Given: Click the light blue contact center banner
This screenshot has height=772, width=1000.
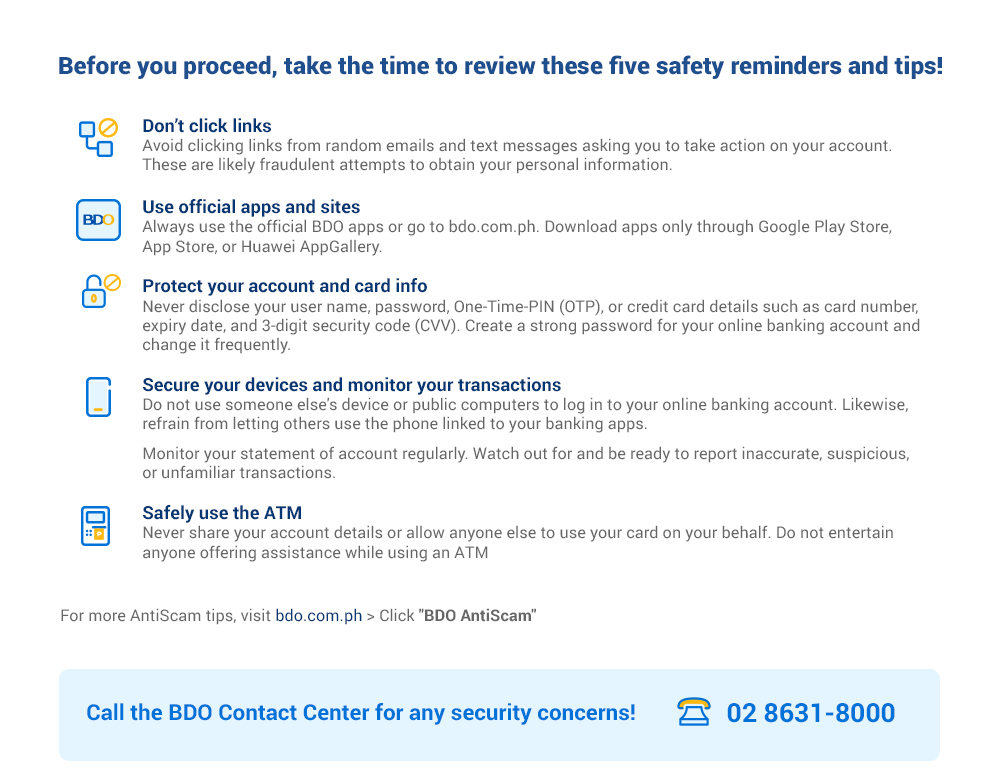Looking at the screenshot, I should pos(499,715).
